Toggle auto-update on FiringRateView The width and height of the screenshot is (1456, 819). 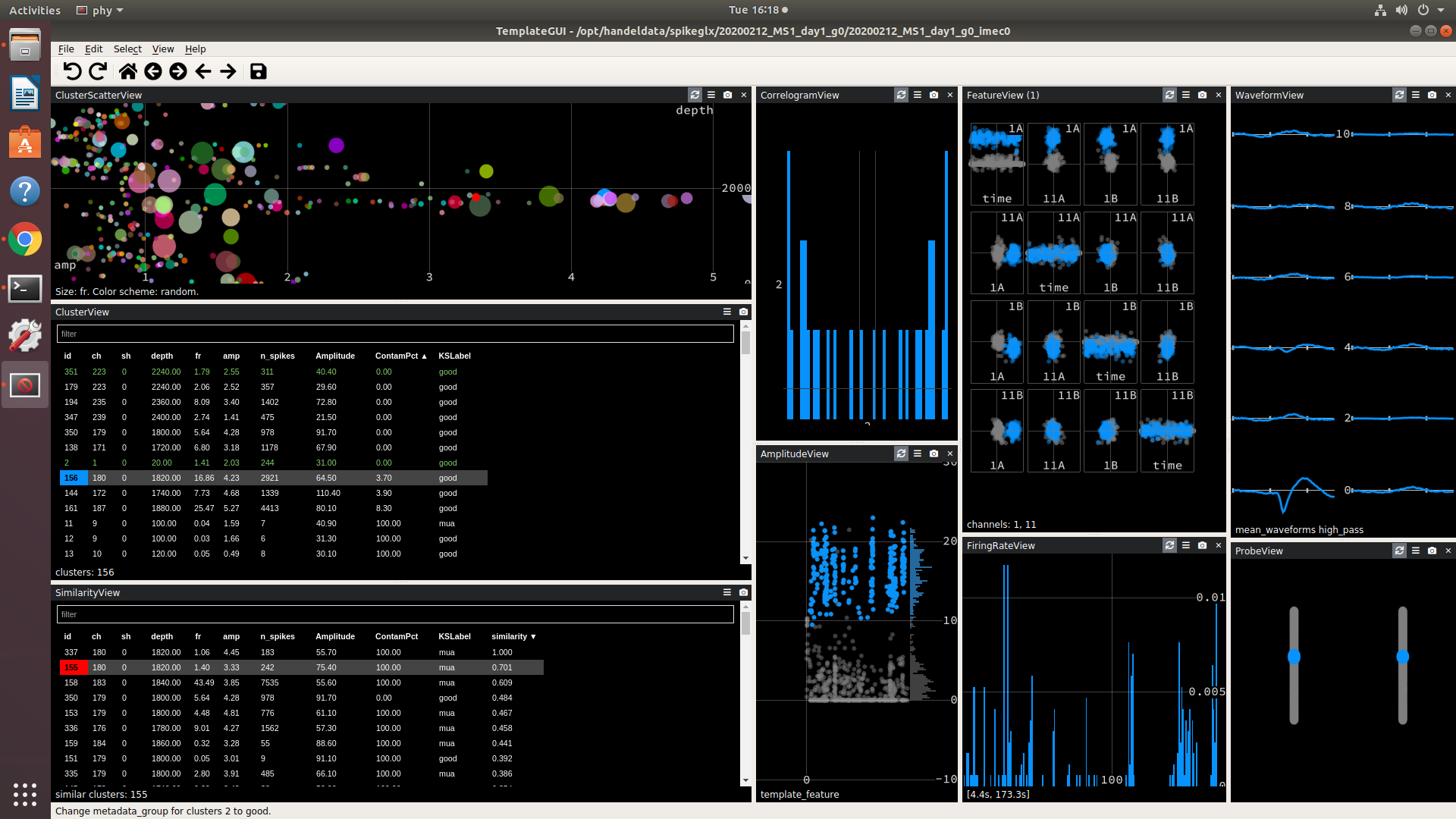coord(1169,545)
